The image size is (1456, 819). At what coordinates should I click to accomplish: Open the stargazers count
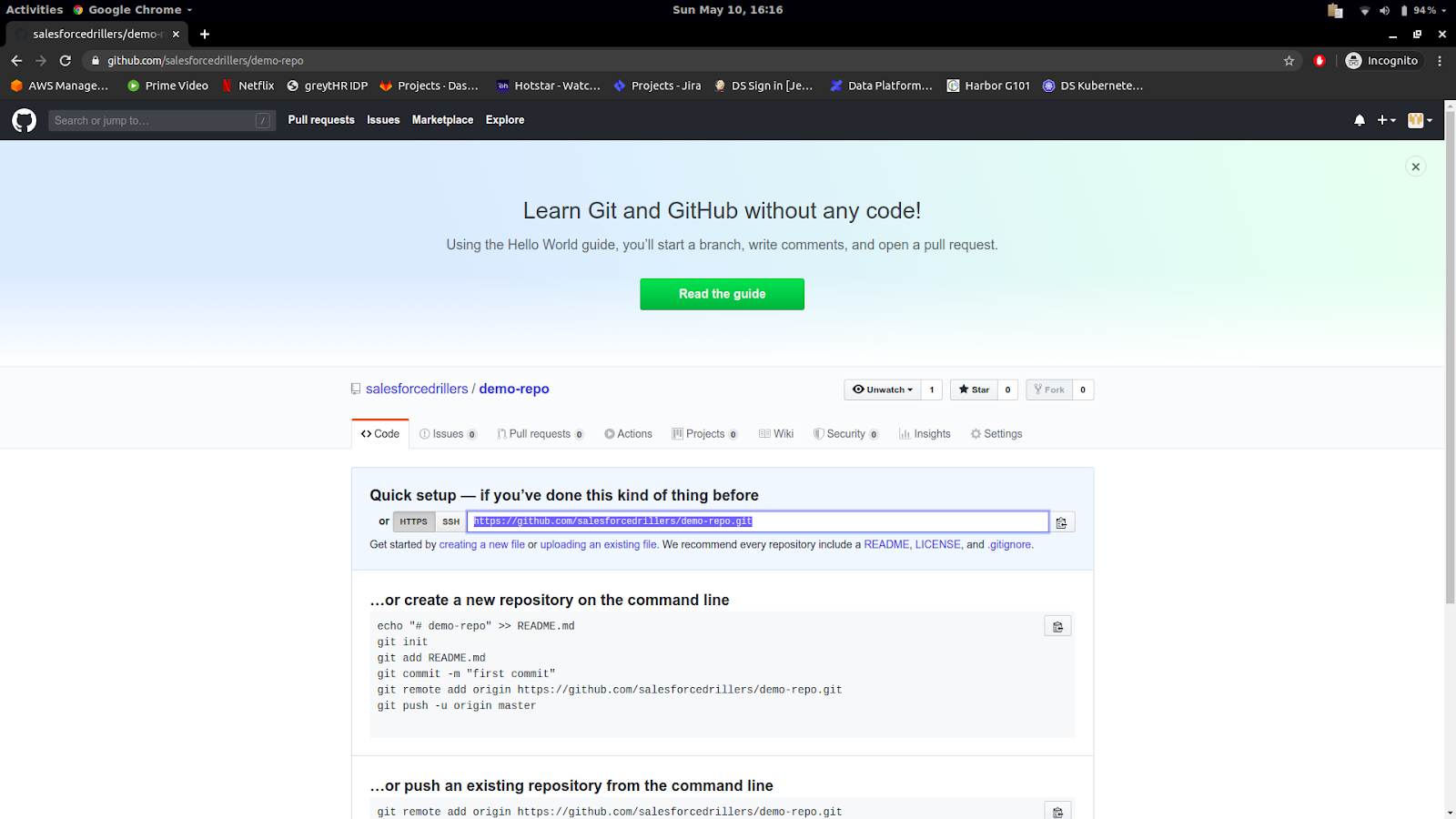pyautogui.click(x=1007, y=389)
